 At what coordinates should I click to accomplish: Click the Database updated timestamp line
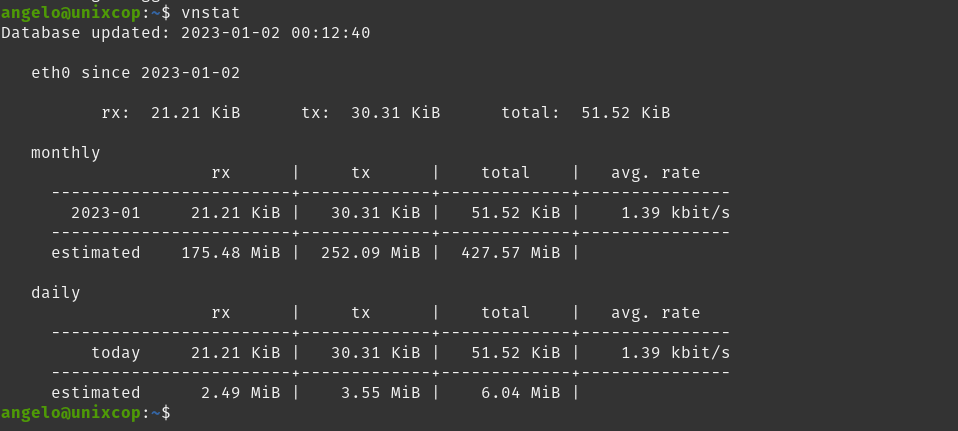tap(186, 32)
